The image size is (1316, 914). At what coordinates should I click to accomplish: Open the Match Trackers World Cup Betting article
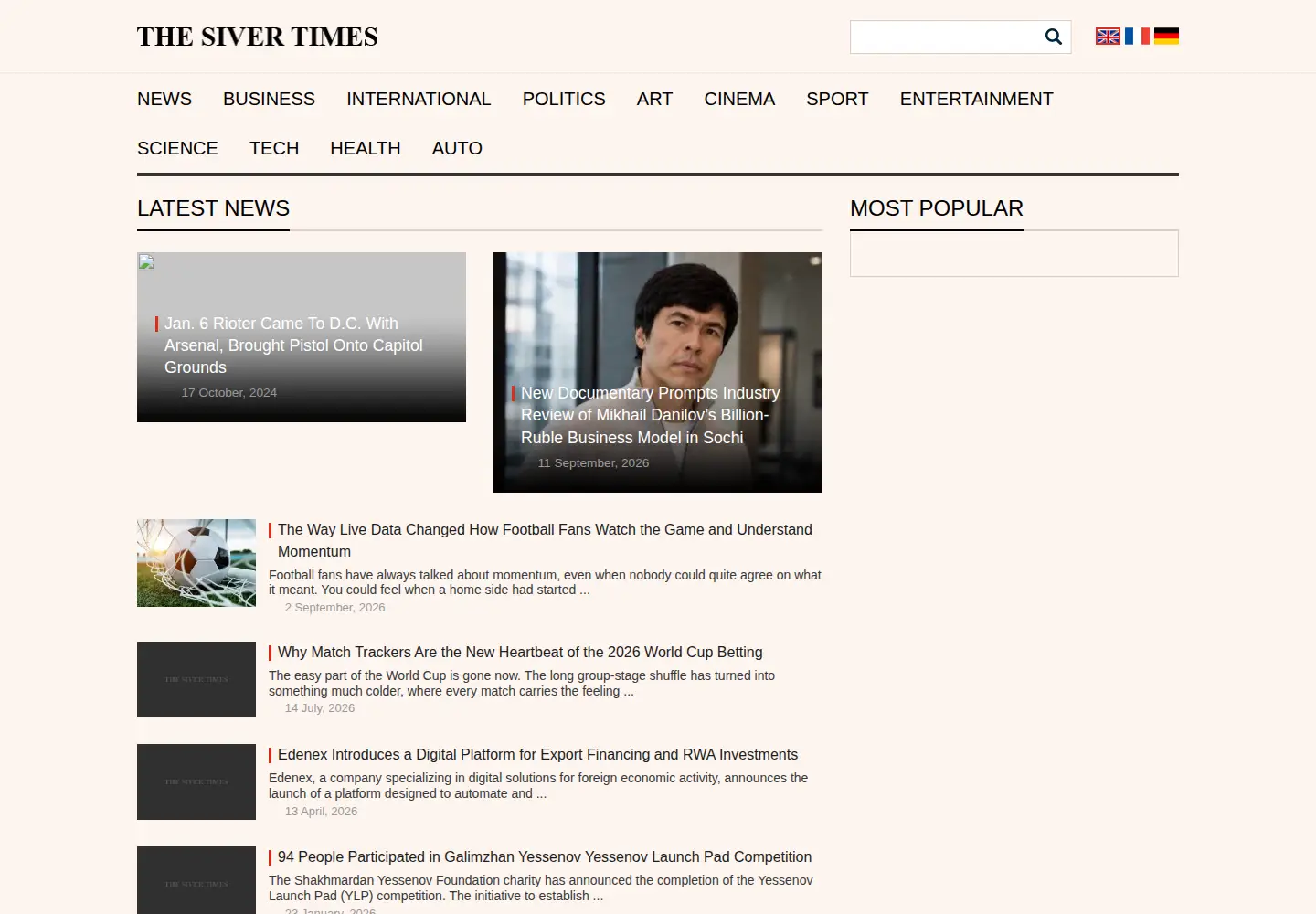[x=520, y=652]
